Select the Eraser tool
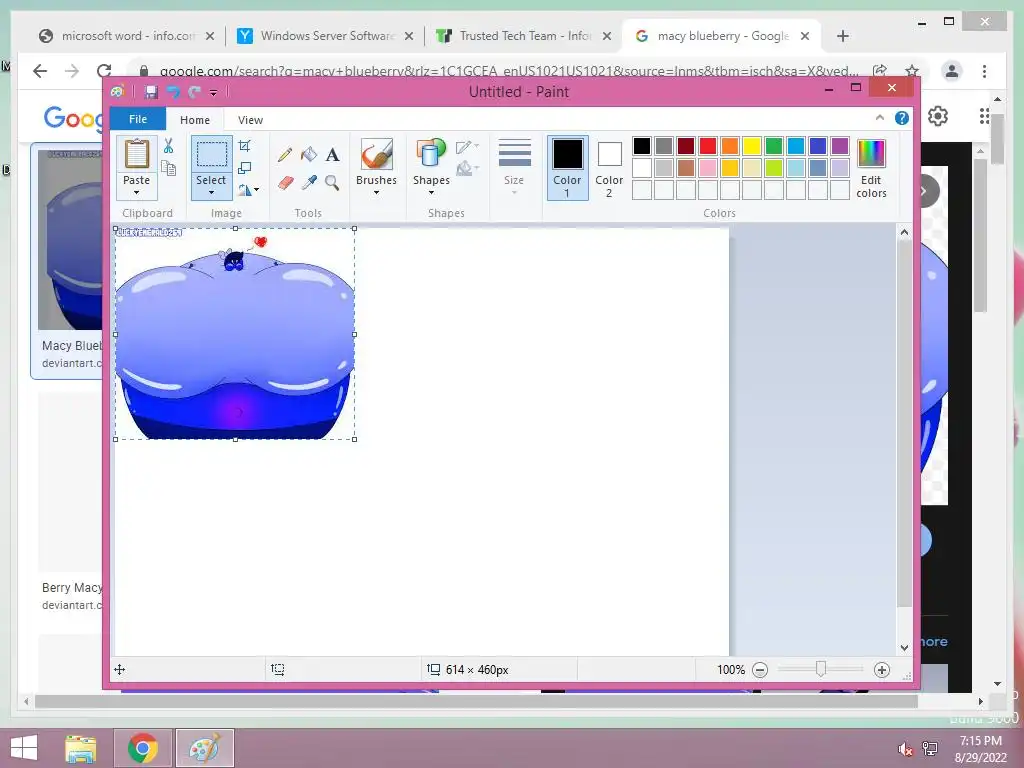Screen dimensions: 1024x768 coord(285,183)
